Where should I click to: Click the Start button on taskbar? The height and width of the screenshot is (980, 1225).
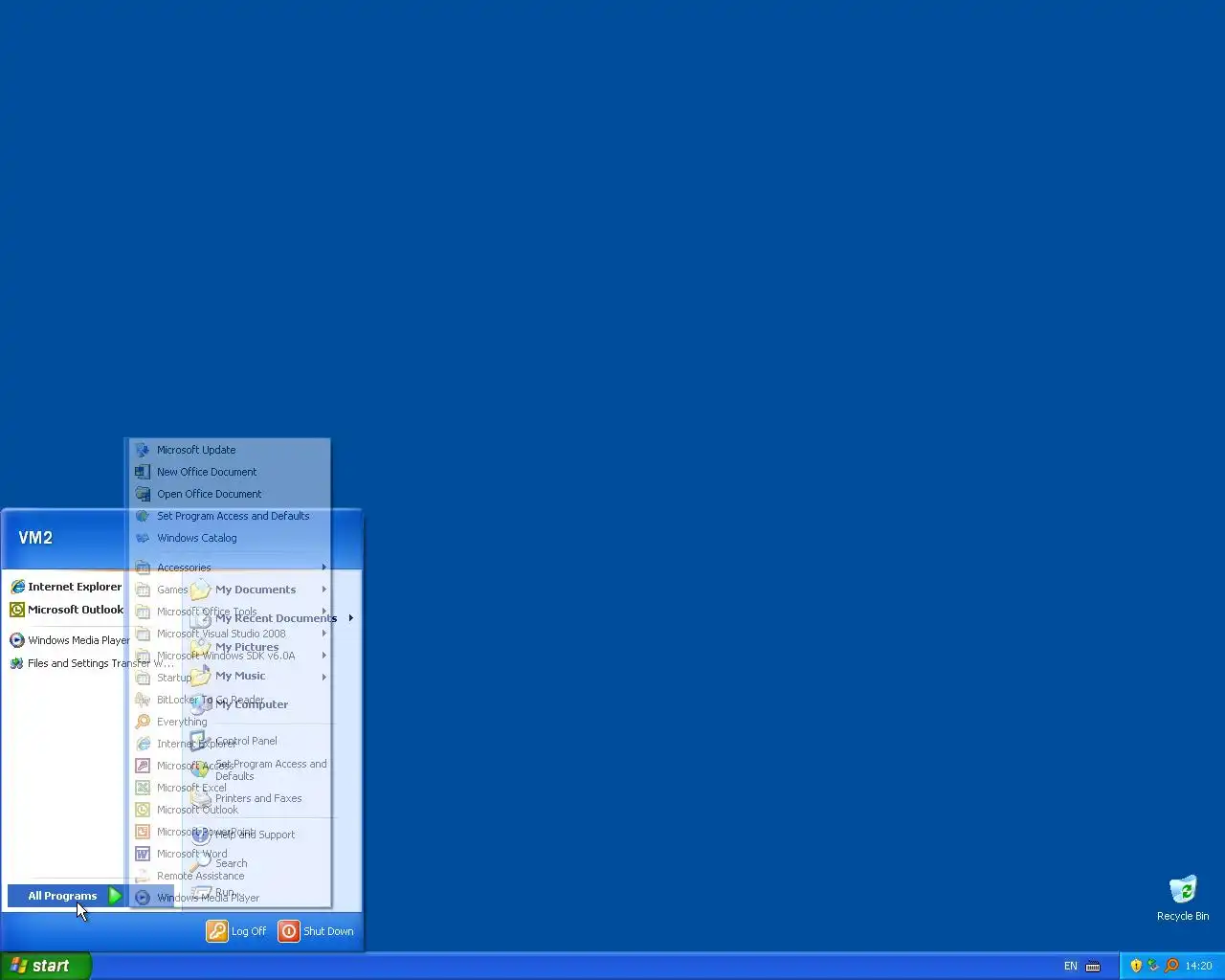coord(46,966)
